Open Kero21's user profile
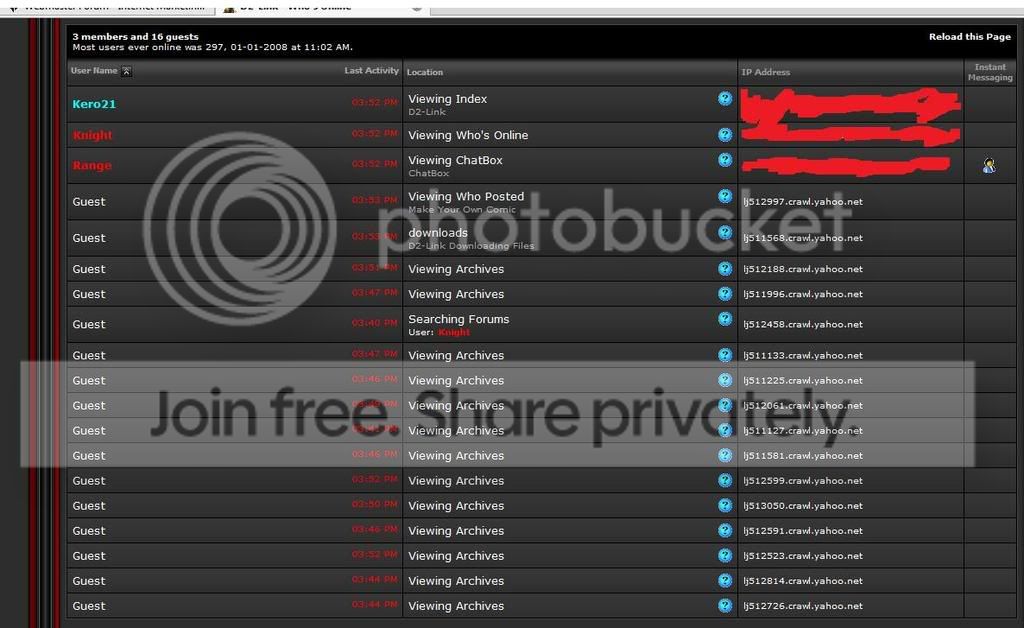Image resolution: width=1024 pixels, height=628 pixels. [94, 104]
